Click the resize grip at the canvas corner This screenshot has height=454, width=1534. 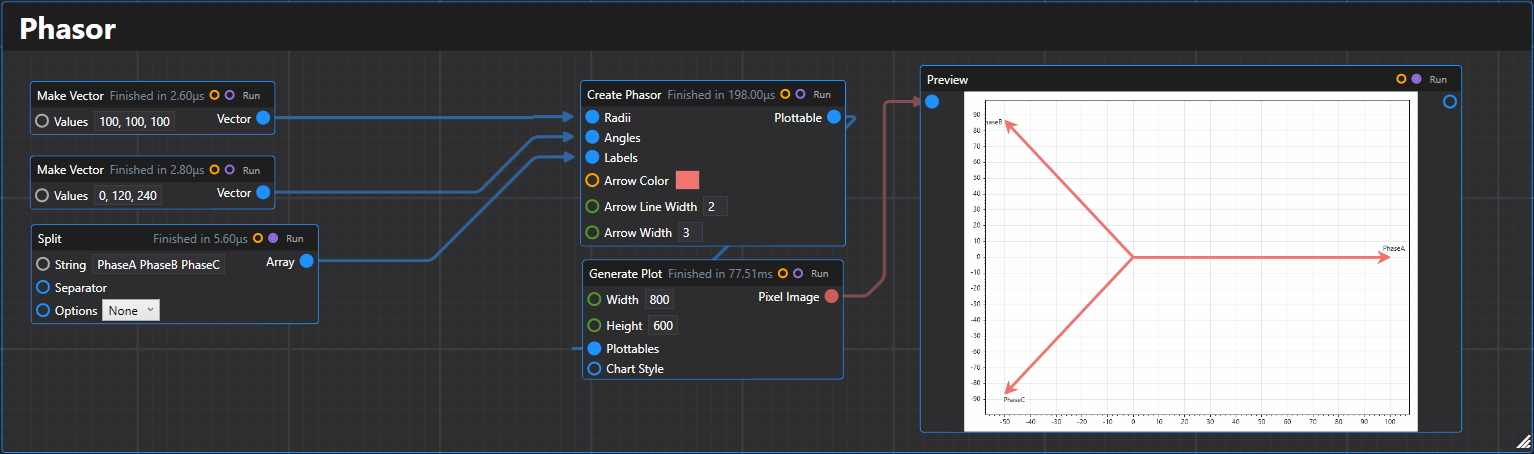point(1523,442)
